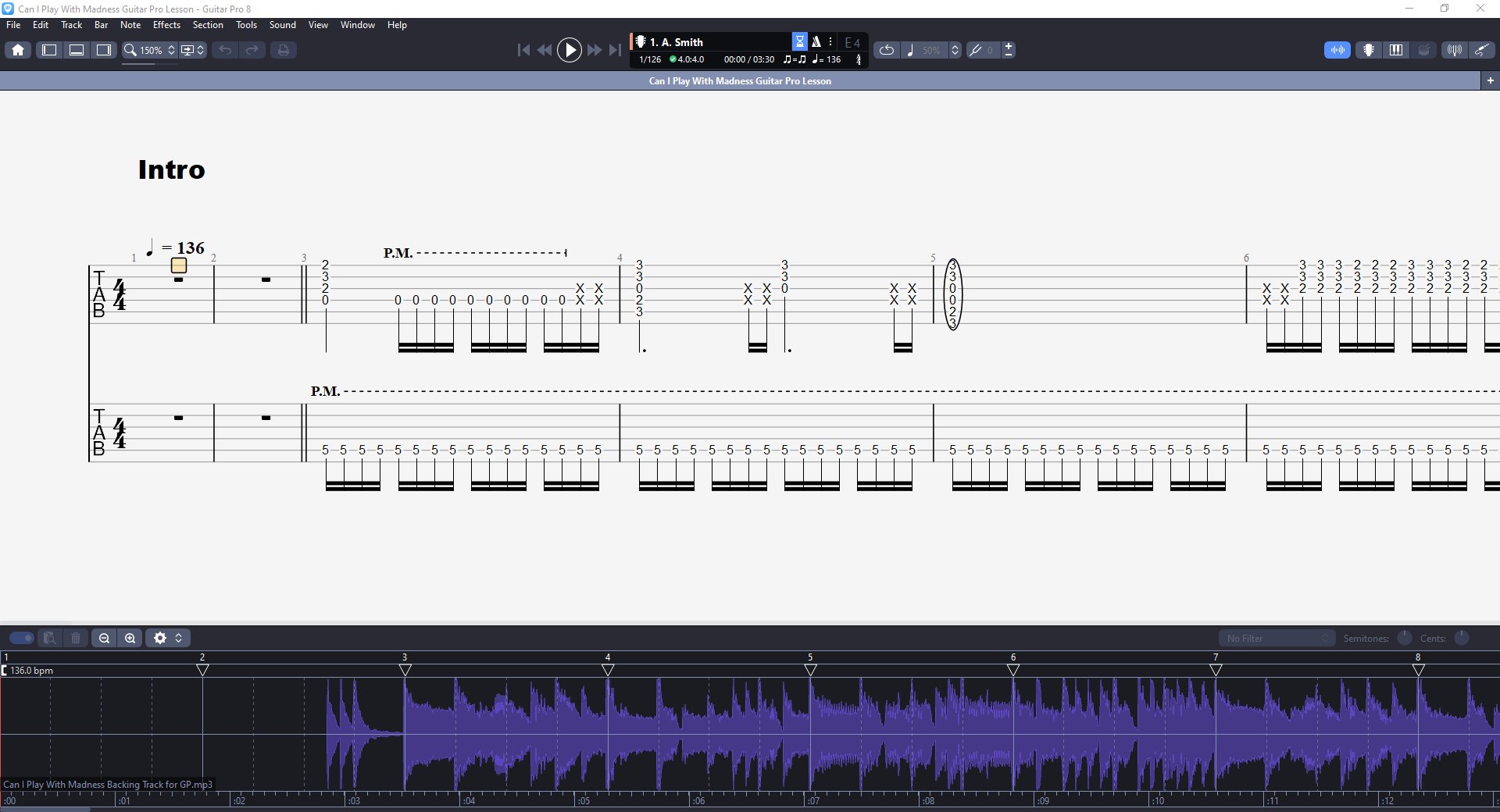The image size is (1500, 812).
Task: Click the transpose plus/minus button
Action: [x=1009, y=50]
